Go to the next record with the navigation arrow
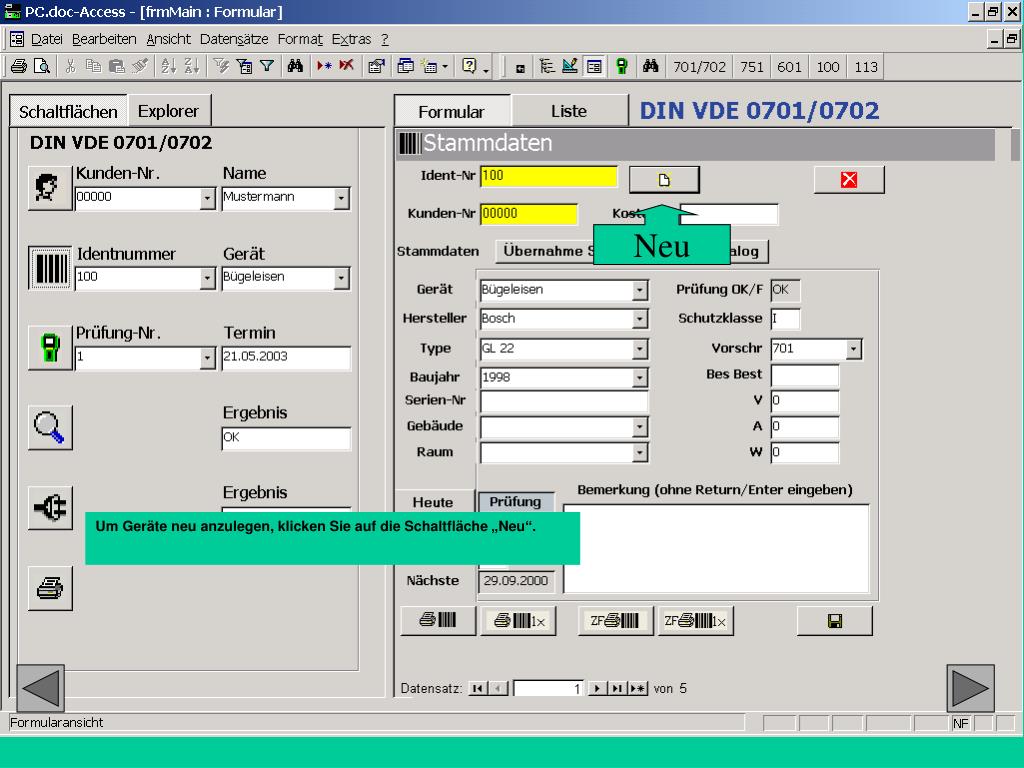 coord(597,688)
